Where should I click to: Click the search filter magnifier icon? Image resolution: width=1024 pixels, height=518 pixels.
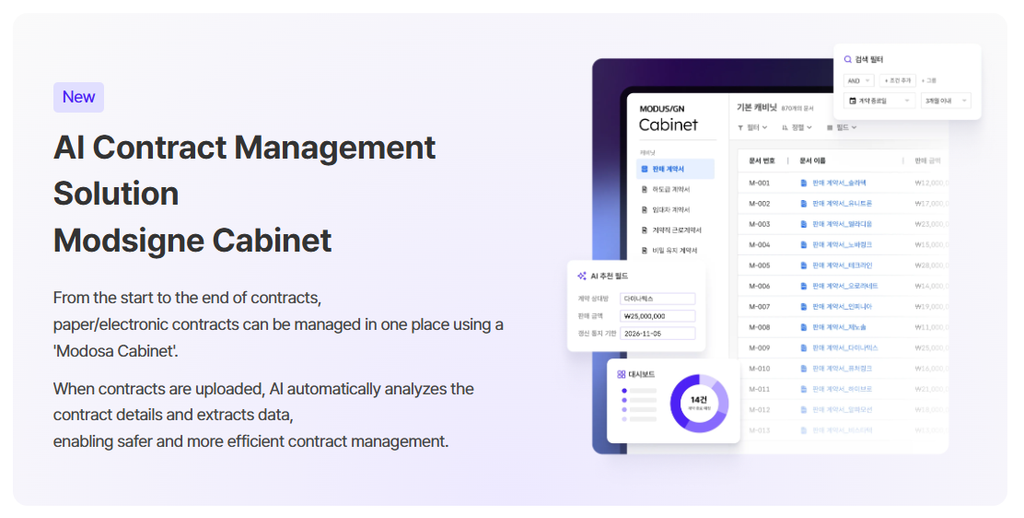[848, 59]
